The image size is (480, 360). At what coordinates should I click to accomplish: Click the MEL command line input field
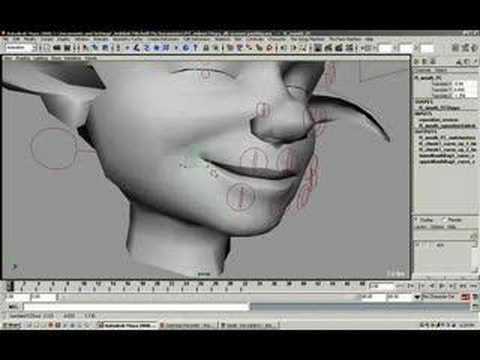pos(137,307)
